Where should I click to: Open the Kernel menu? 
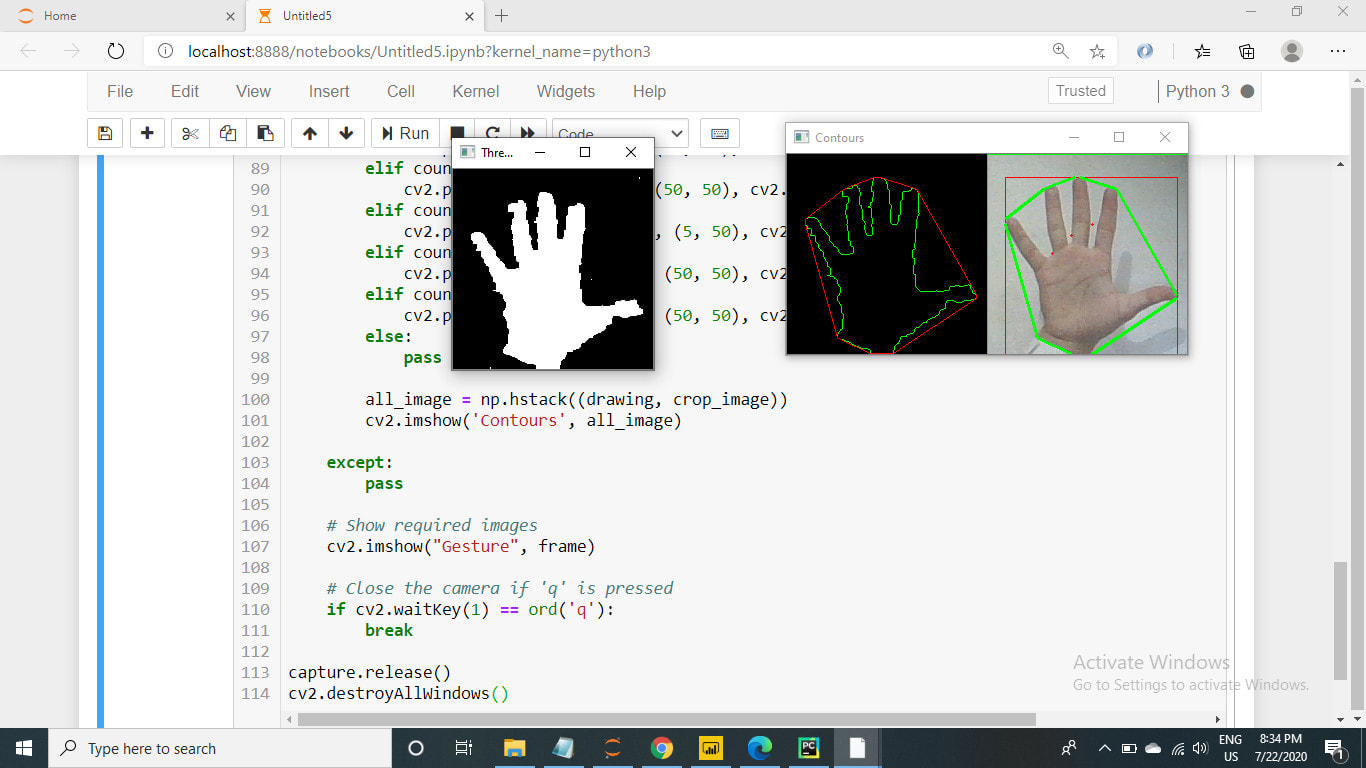coord(475,91)
